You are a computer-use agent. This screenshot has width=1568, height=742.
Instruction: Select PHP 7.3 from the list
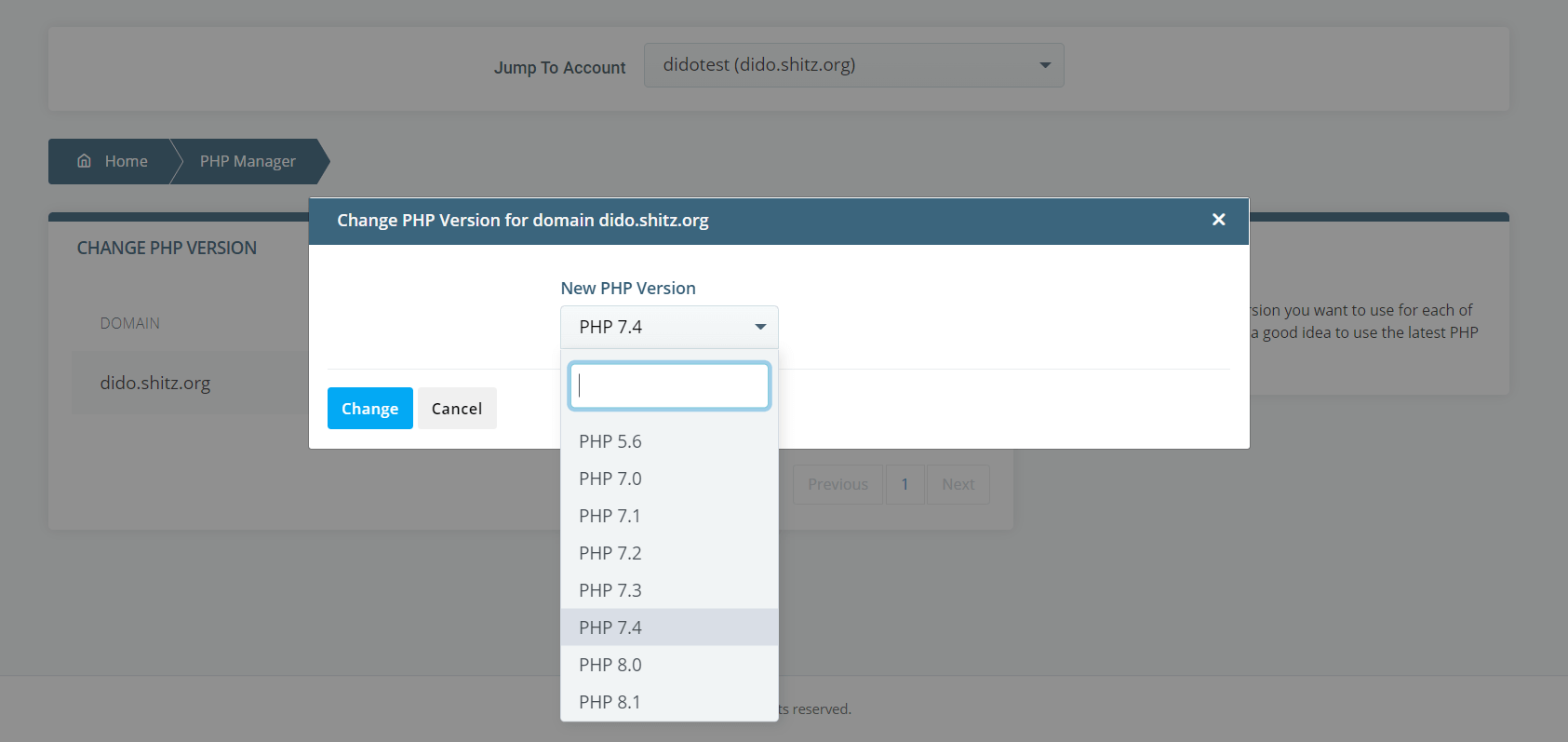[669, 590]
